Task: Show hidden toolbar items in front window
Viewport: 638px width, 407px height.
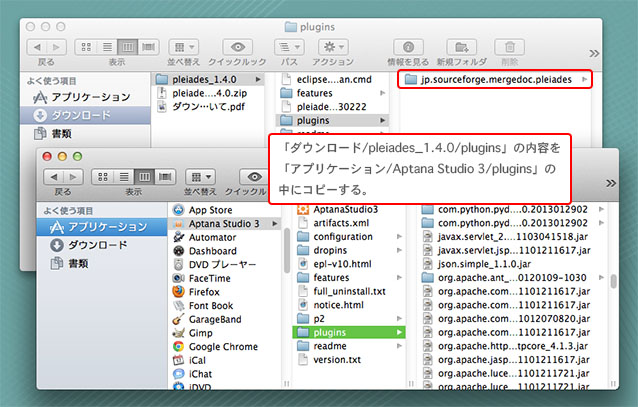Action: (611, 183)
